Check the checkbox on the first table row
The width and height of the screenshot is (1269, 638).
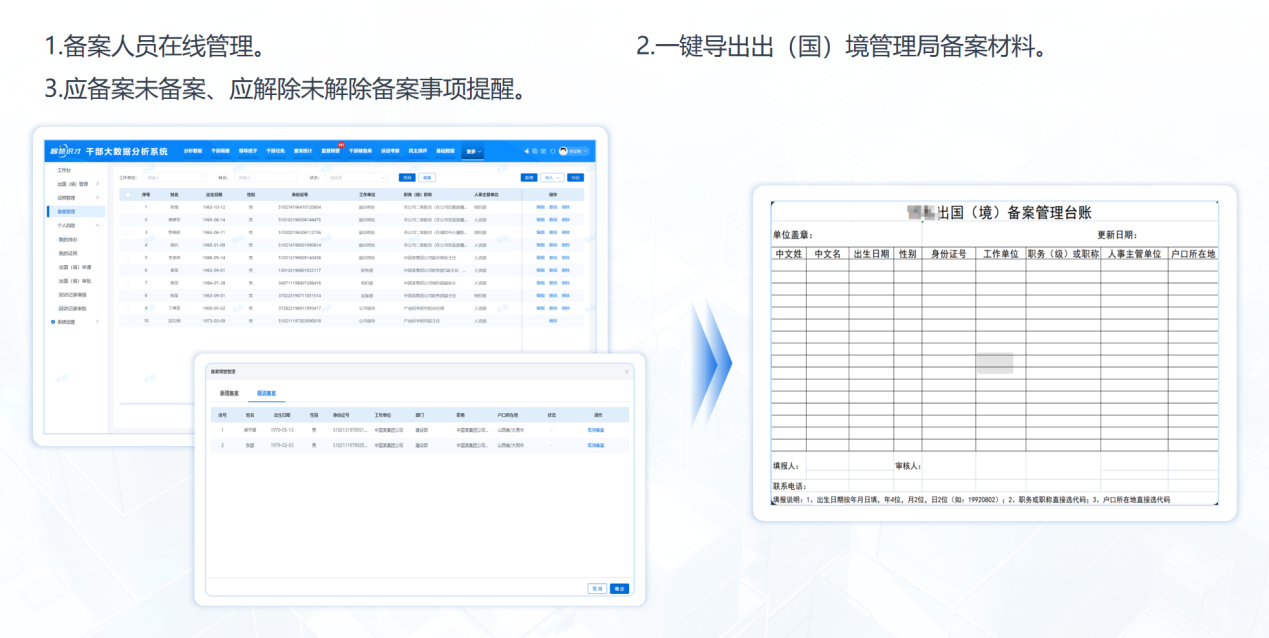coord(126,209)
